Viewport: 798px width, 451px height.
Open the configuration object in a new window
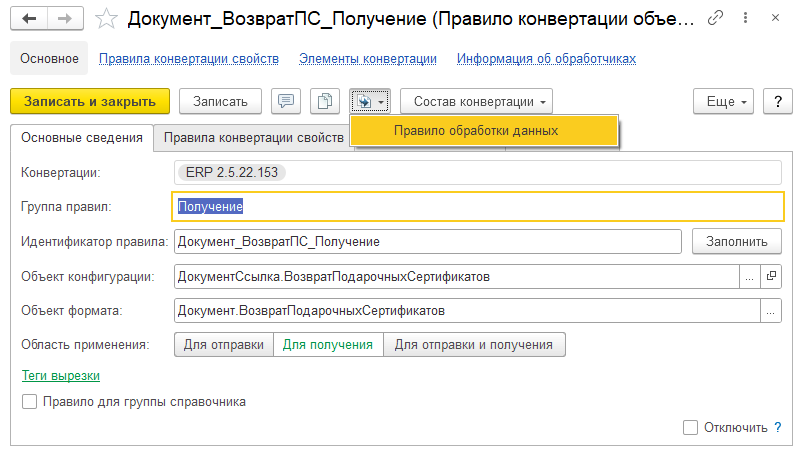(771, 276)
